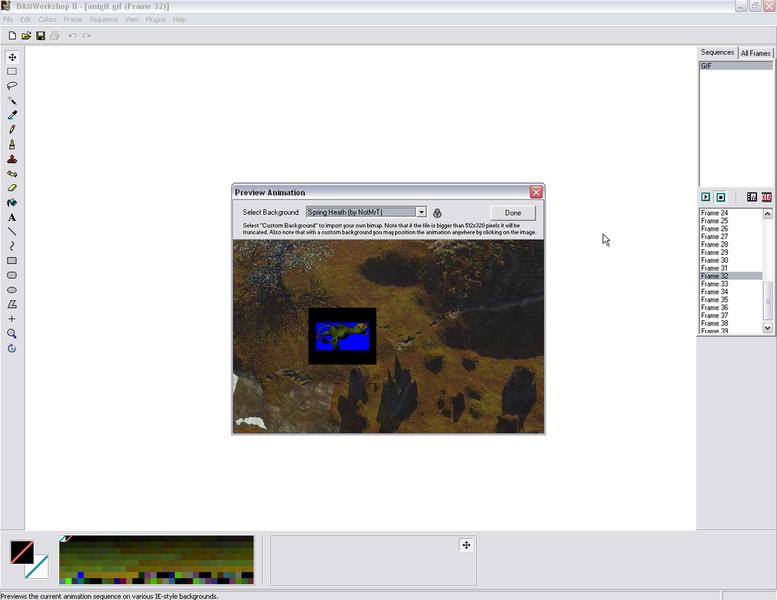The height and width of the screenshot is (600, 777).
Task: Click the Print toolbar icon
Action: 55,36
